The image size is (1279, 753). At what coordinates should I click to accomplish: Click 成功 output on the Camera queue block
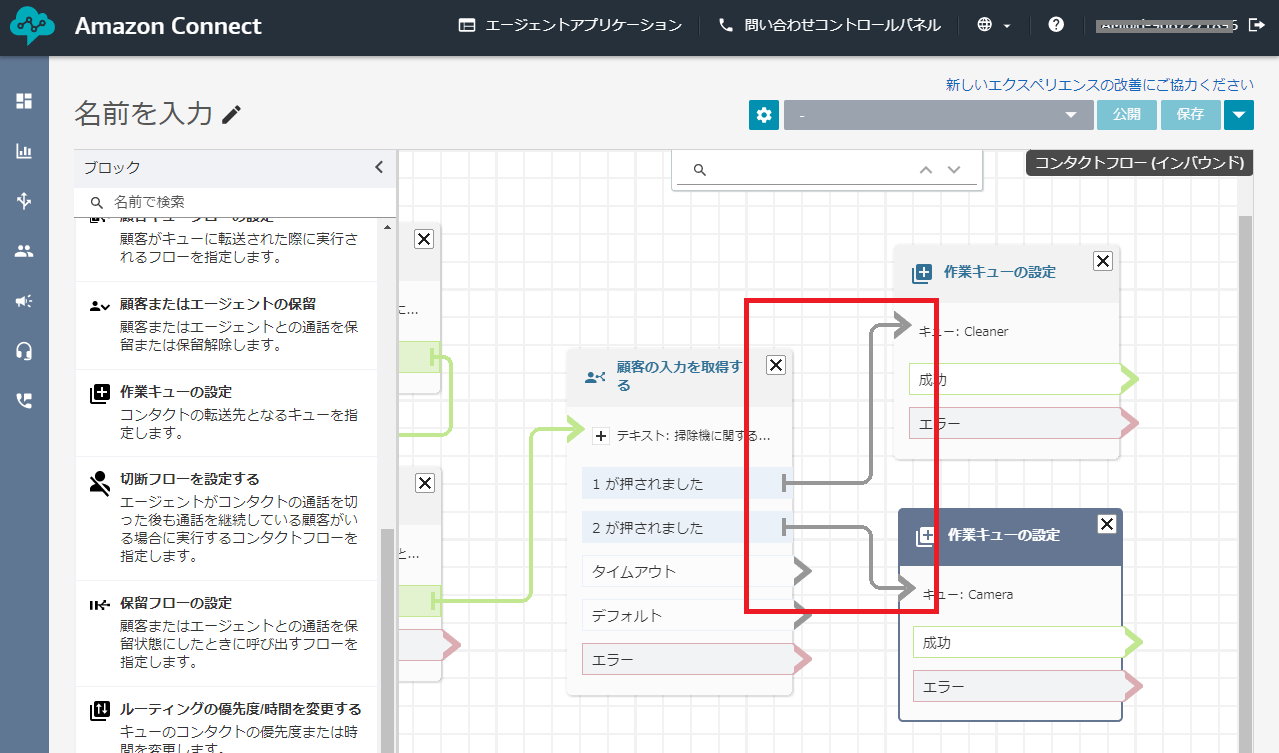click(x=1017, y=643)
